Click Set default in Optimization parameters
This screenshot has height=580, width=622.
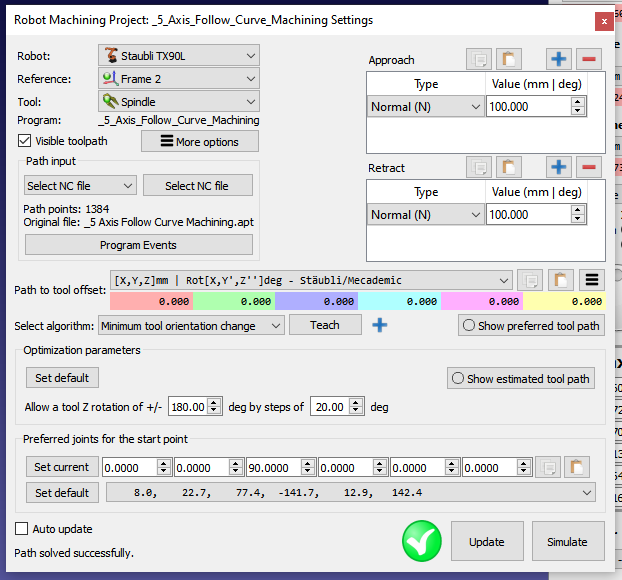(62, 377)
